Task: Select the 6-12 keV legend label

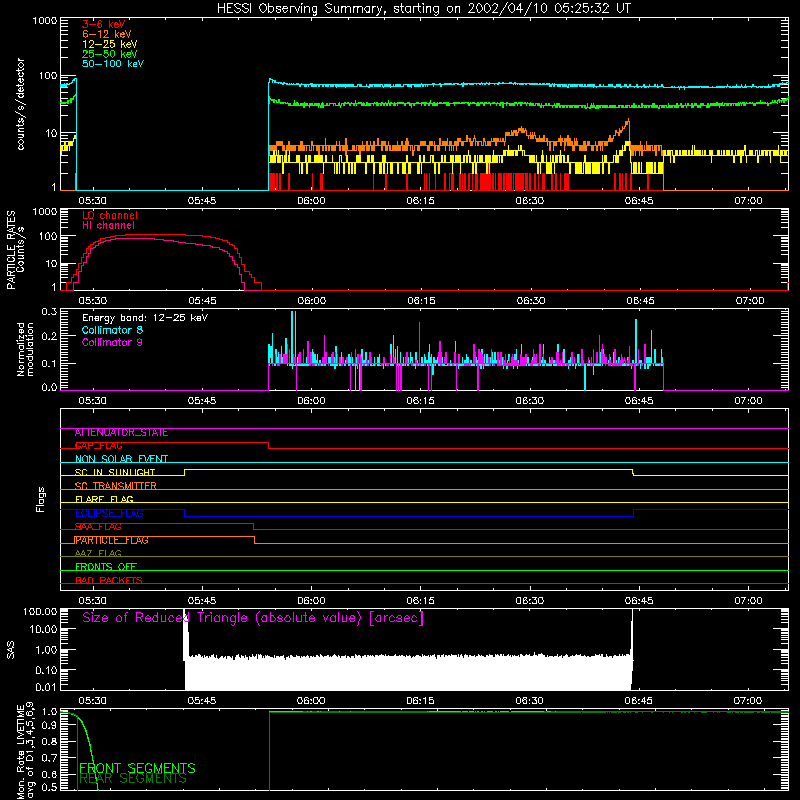Action: 107,34
